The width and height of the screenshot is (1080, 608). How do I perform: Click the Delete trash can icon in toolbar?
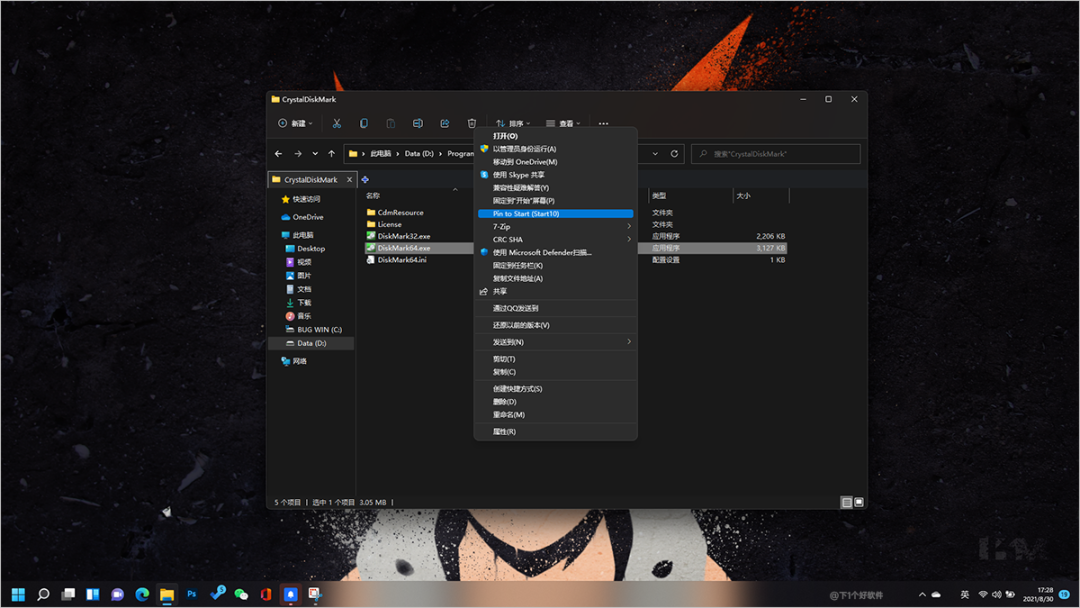click(472, 124)
